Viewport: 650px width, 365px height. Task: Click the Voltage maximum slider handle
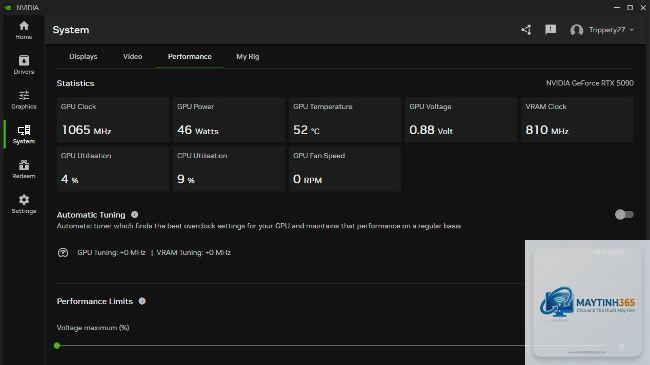coord(57,346)
